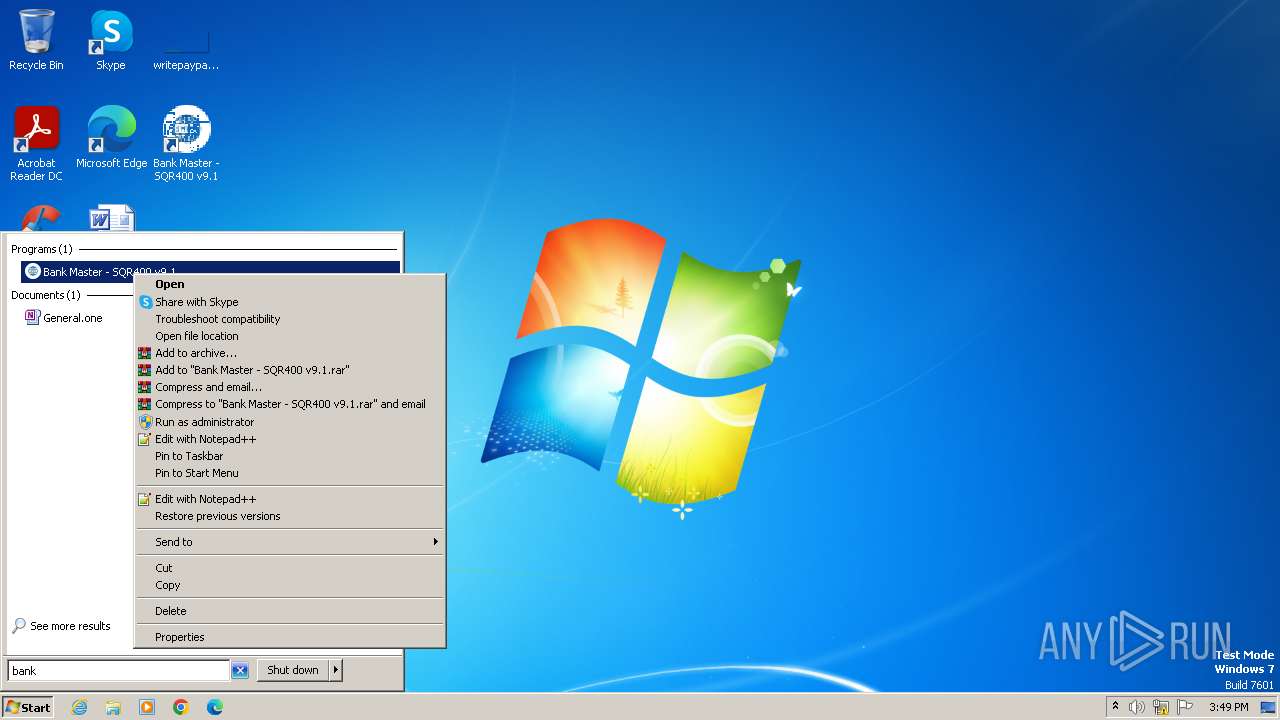Launch Google Chrome from taskbar
The image size is (1280, 720).
181,707
